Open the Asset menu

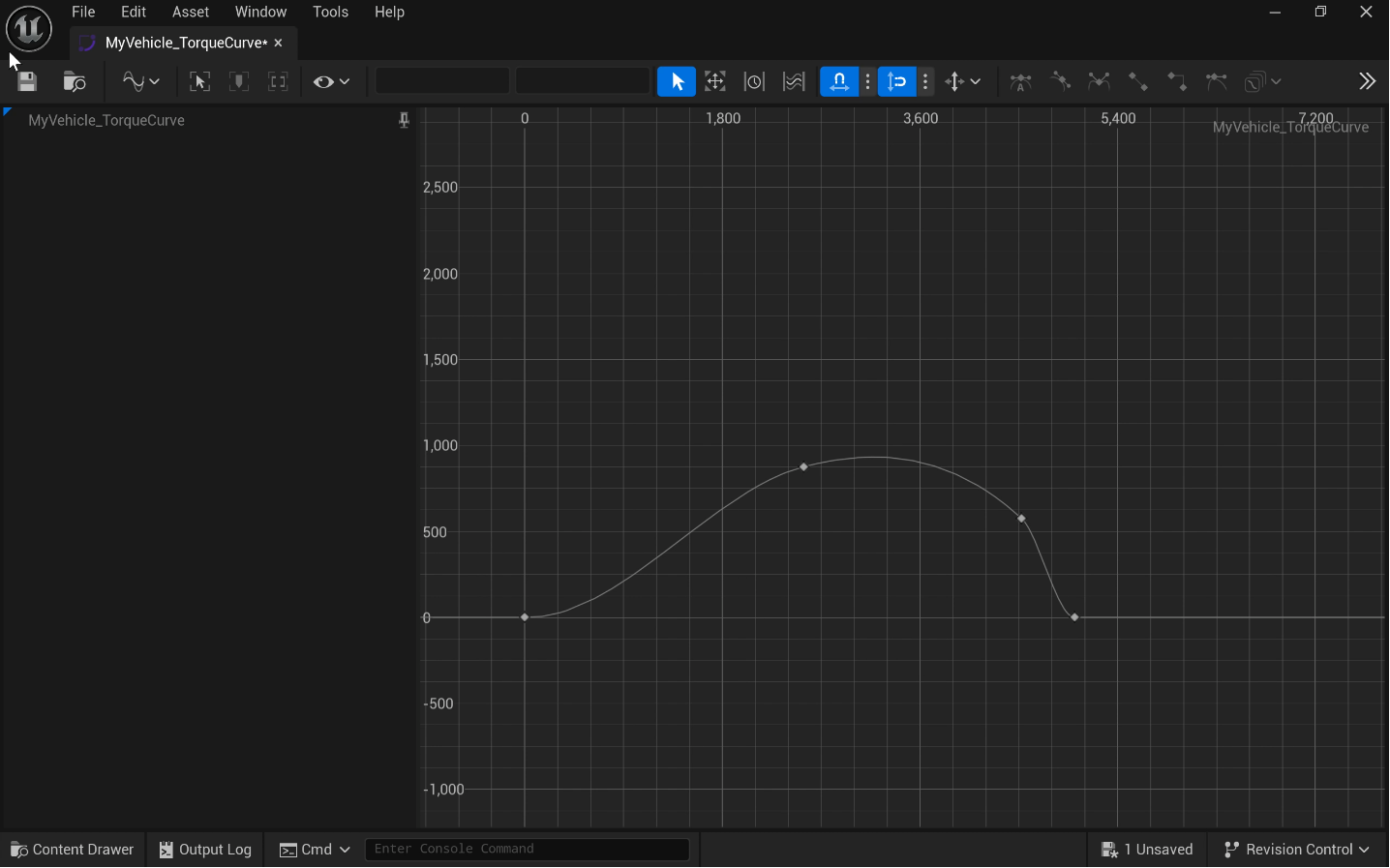pyautogui.click(x=191, y=13)
